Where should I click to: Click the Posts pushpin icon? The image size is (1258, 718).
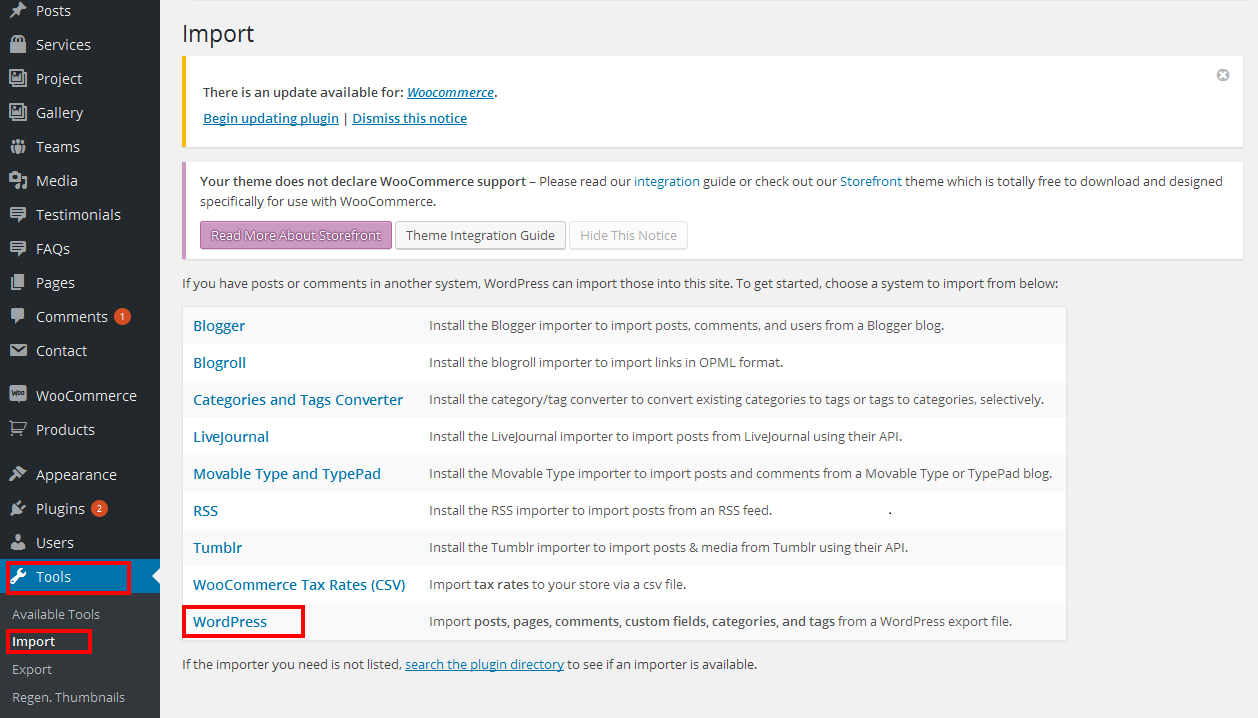(x=17, y=11)
